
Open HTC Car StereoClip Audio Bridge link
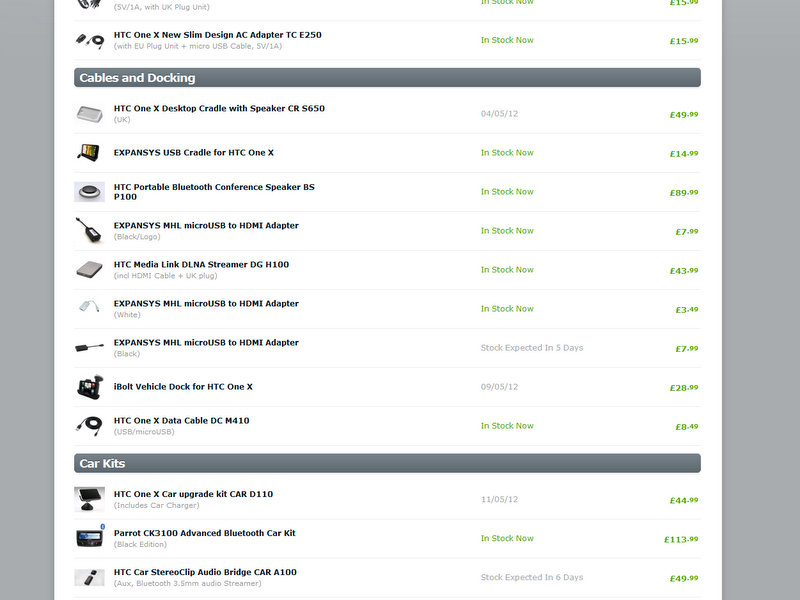tap(205, 572)
